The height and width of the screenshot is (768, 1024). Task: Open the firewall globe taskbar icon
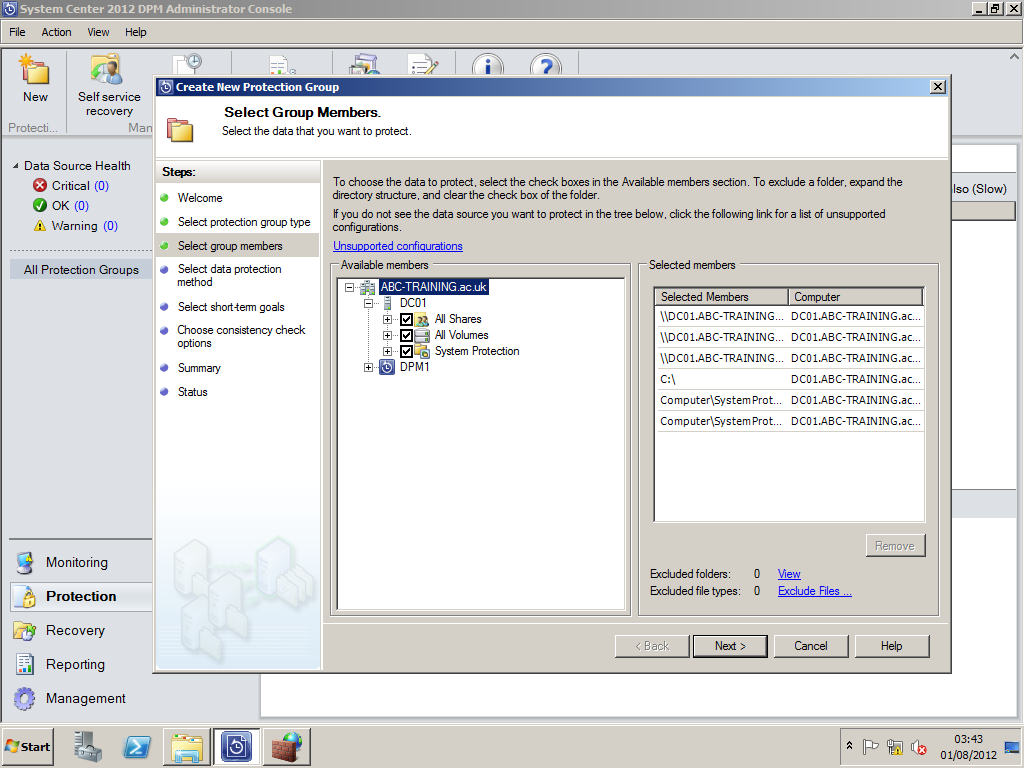coord(286,746)
